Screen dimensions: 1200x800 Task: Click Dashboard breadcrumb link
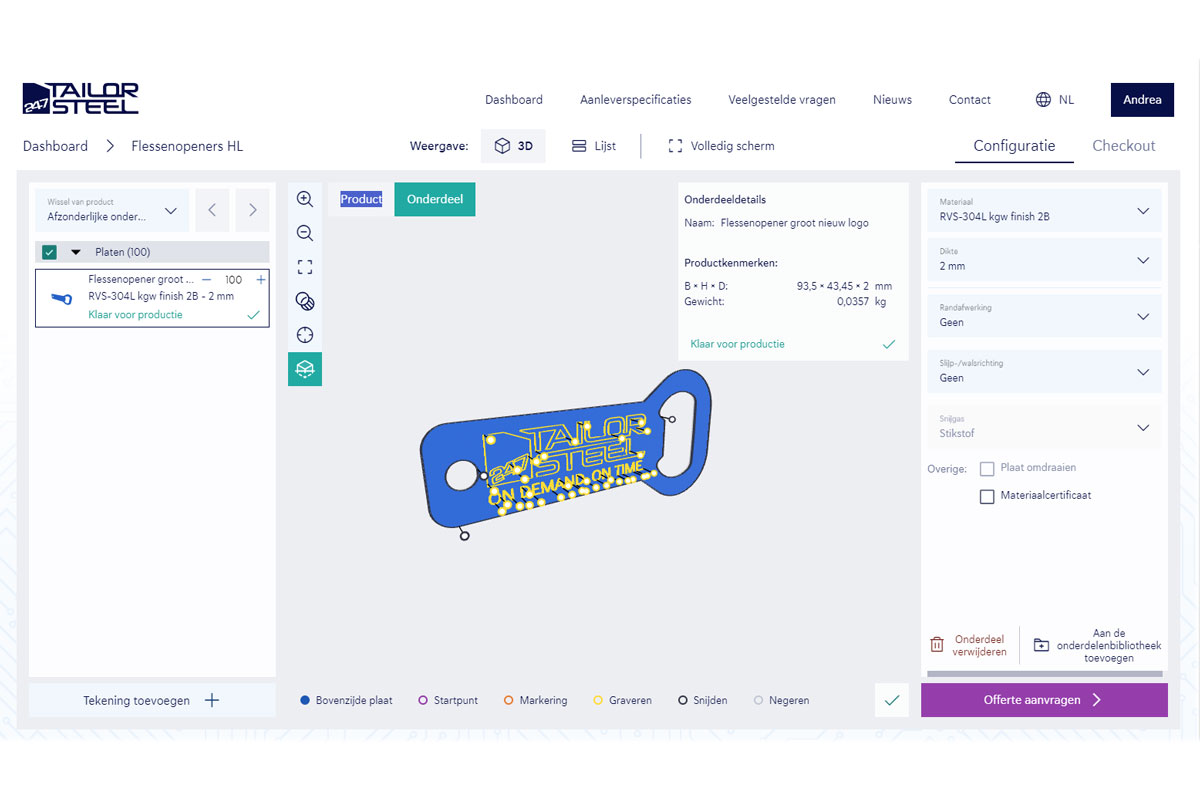click(55, 146)
